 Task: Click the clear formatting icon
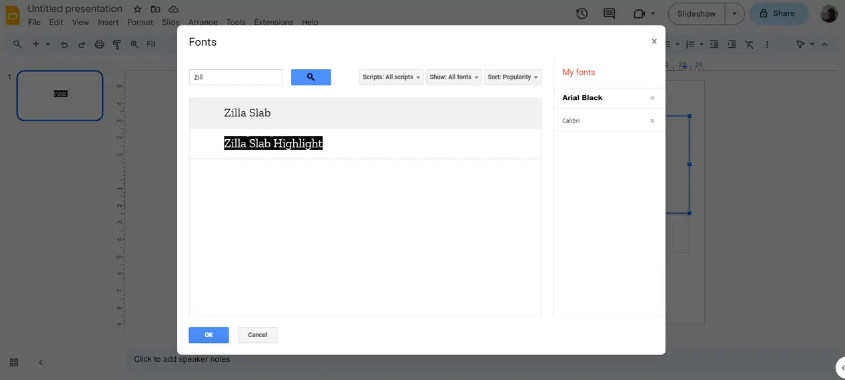tap(749, 44)
